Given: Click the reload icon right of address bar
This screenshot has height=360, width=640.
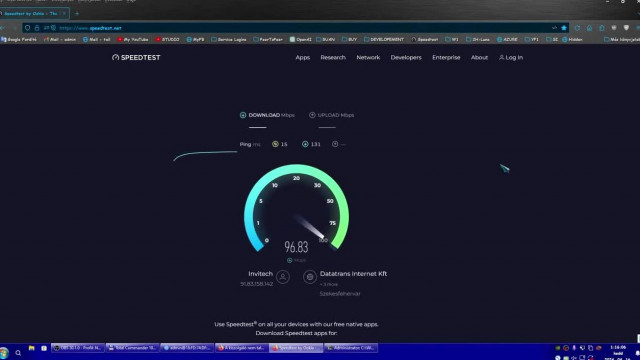Looking at the screenshot, I should tap(577, 28).
